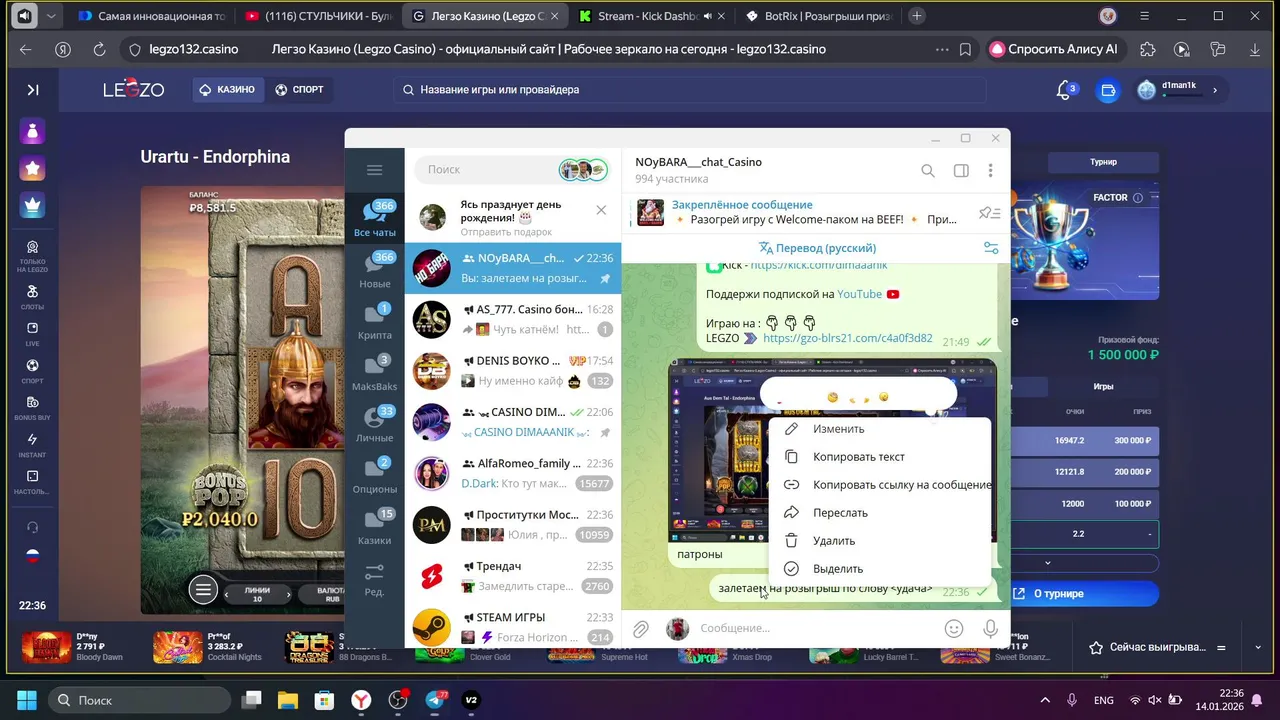Expand d1man1k profile menu arrow
Screen dimensions: 1280x720
[1215, 90]
